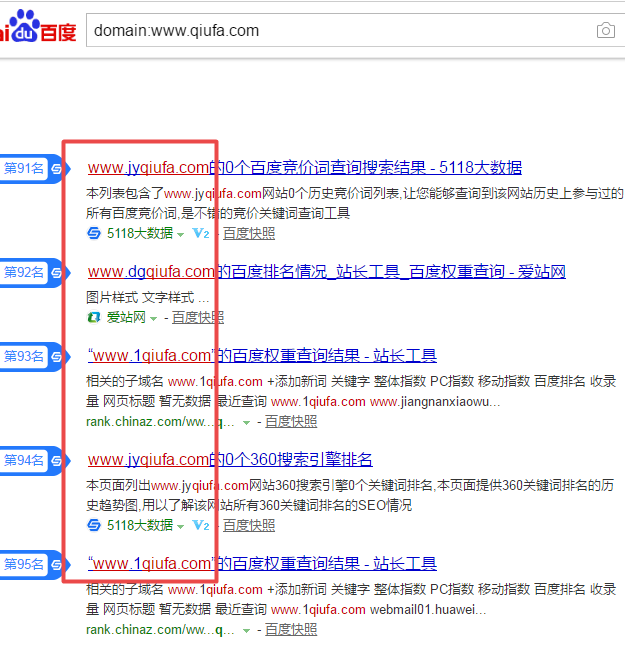Image resolution: width=625 pixels, height=645 pixels.
Task: Open www.jyqiufa.com 百度竞价词查询 result title
Action: pyautogui.click(x=305, y=167)
